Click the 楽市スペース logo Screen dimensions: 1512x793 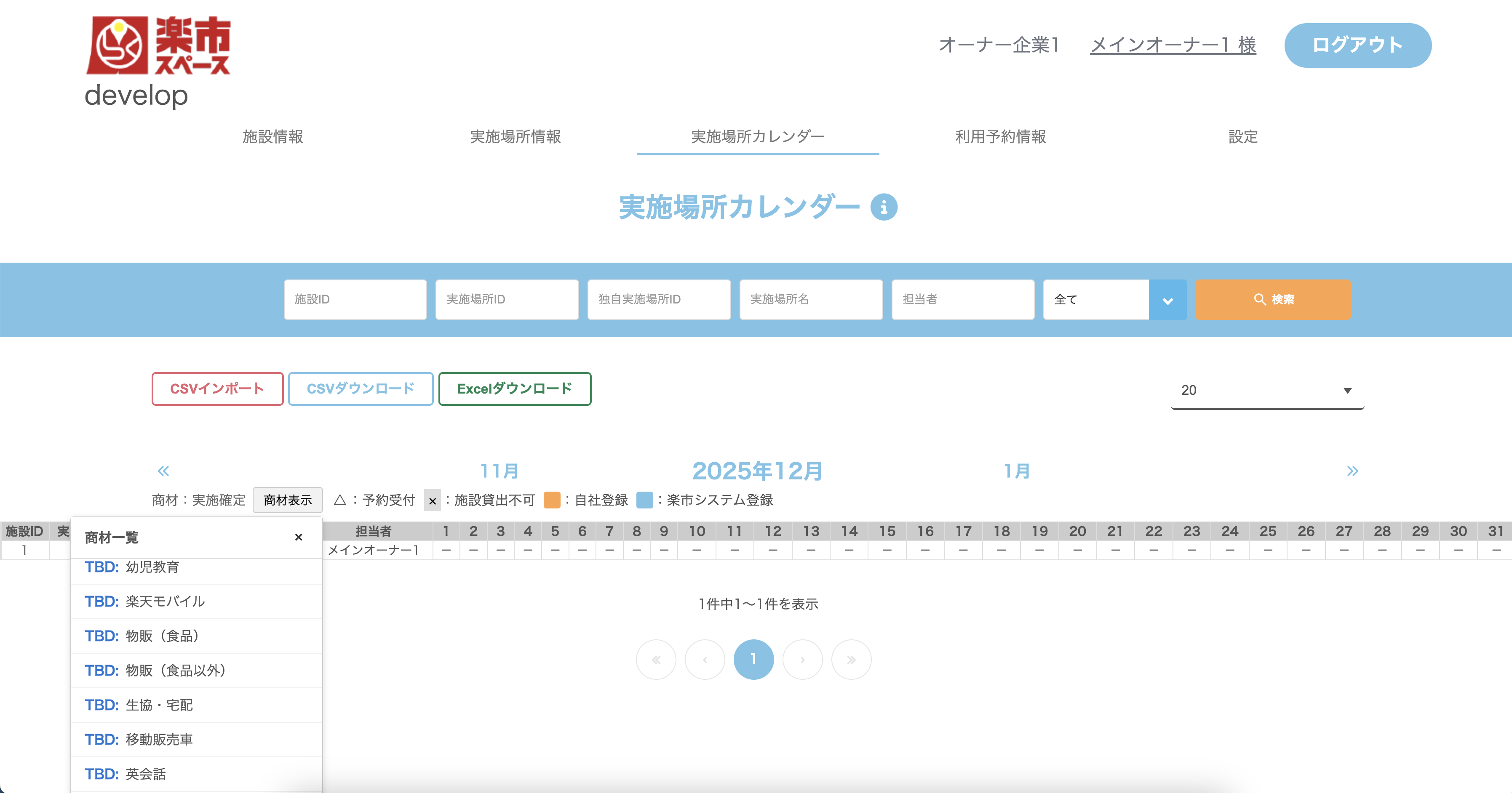click(158, 46)
